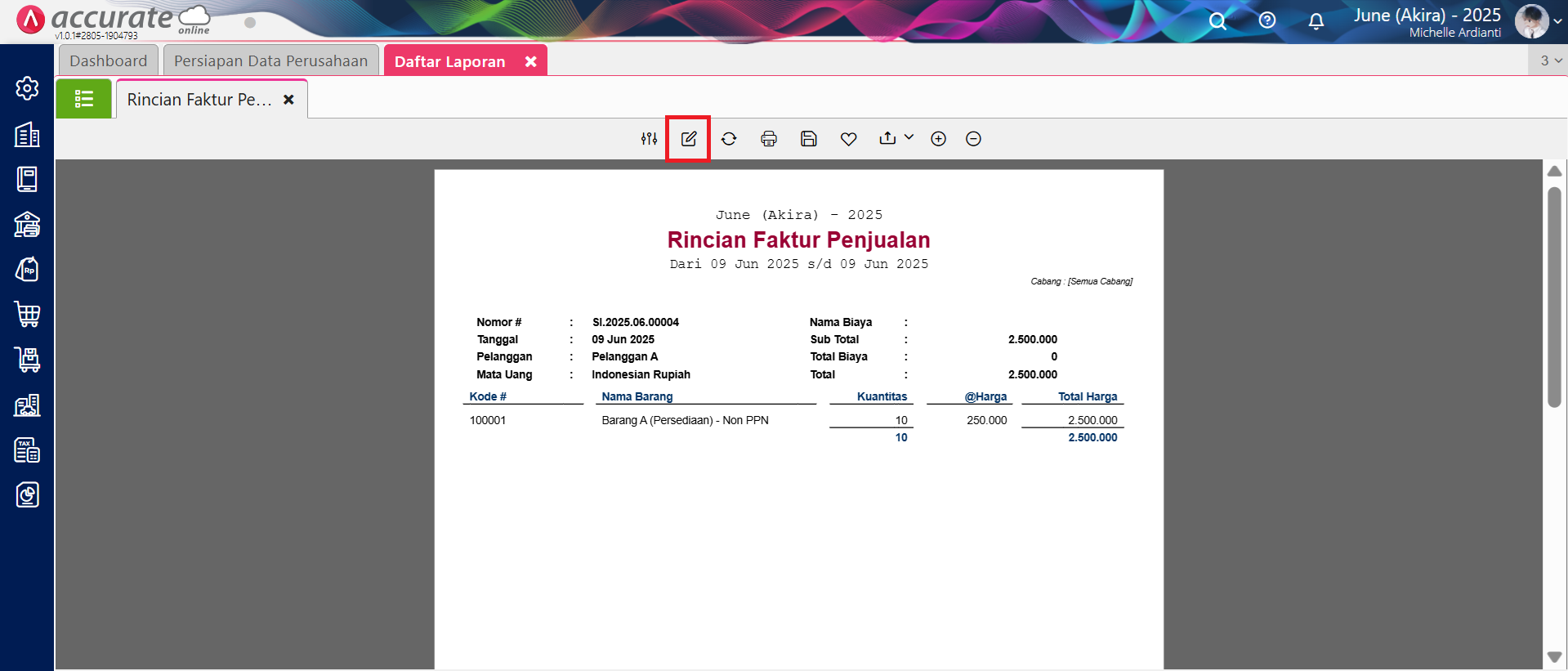This screenshot has height=671, width=1568.
Task: Click the Total Harga column header
Action: (x=1088, y=396)
